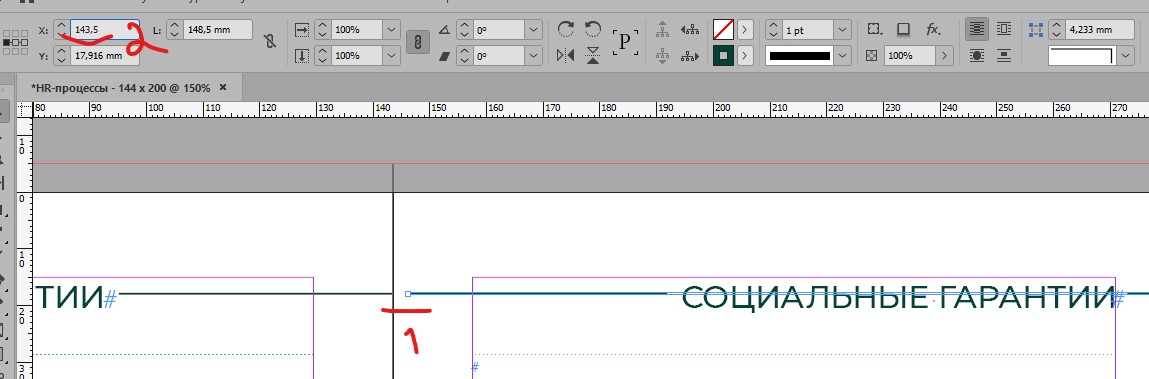Close the HR-процессы document tab
Image resolution: width=1149 pixels, height=379 pixels.
pos(223,87)
